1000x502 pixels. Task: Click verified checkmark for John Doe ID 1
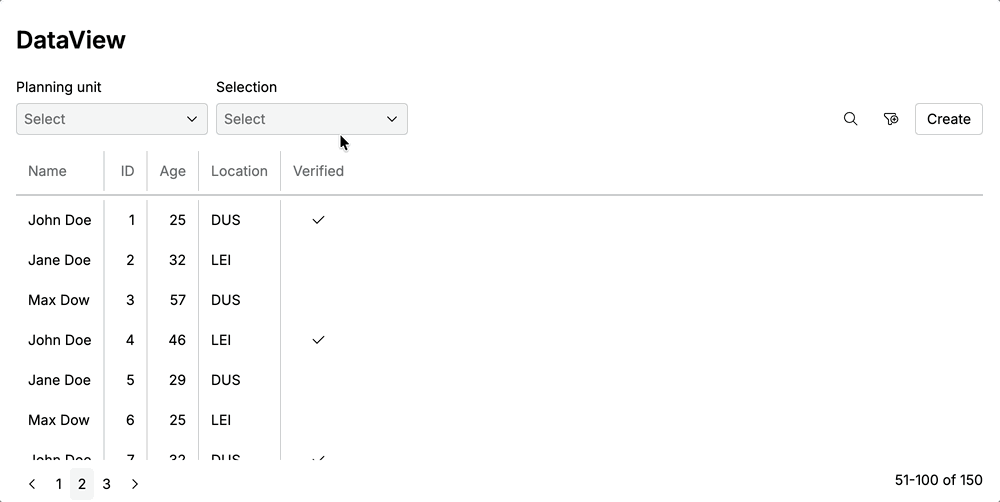pyautogui.click(x=318, y=220)
